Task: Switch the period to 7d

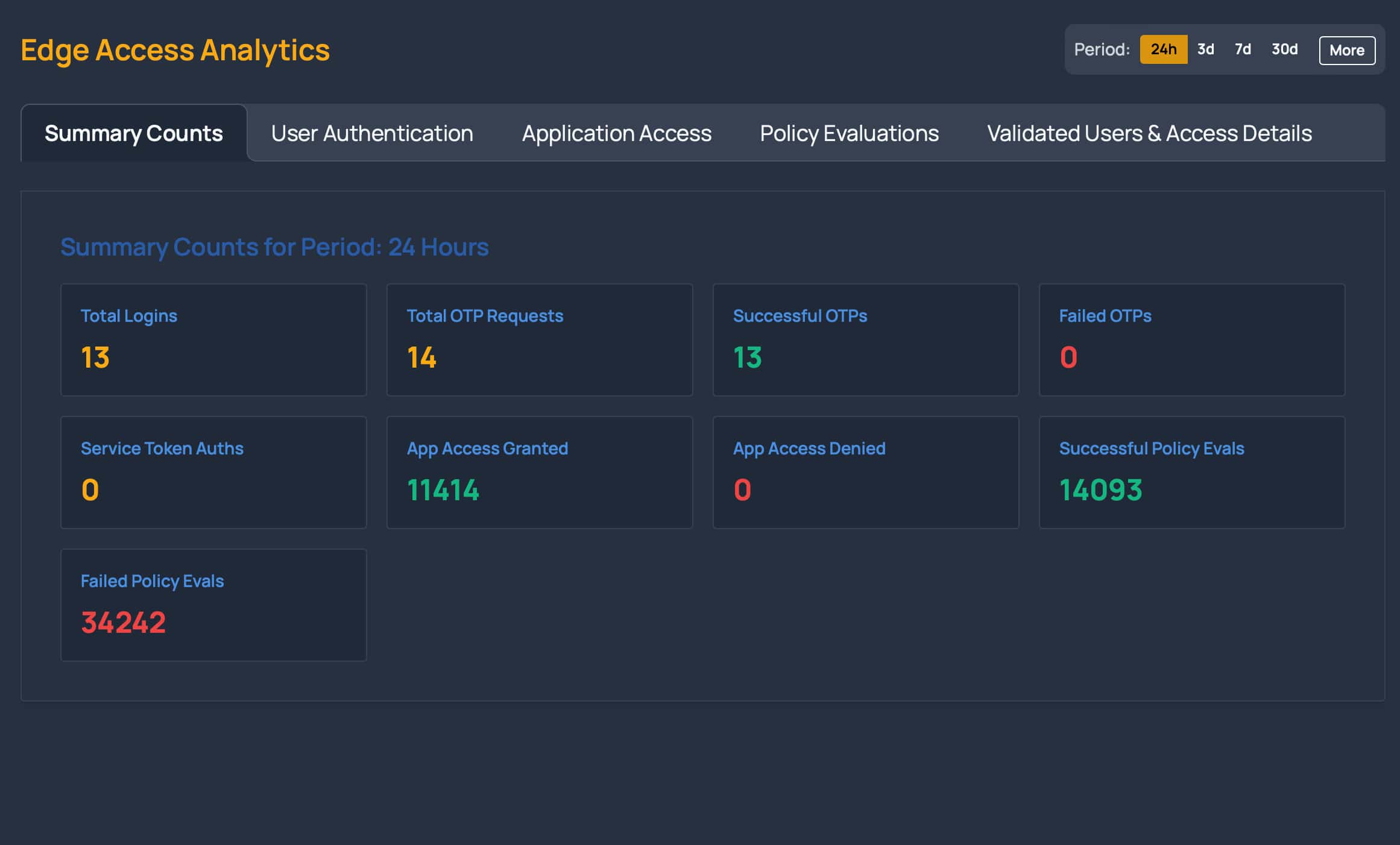Action: pos(1243,49)
